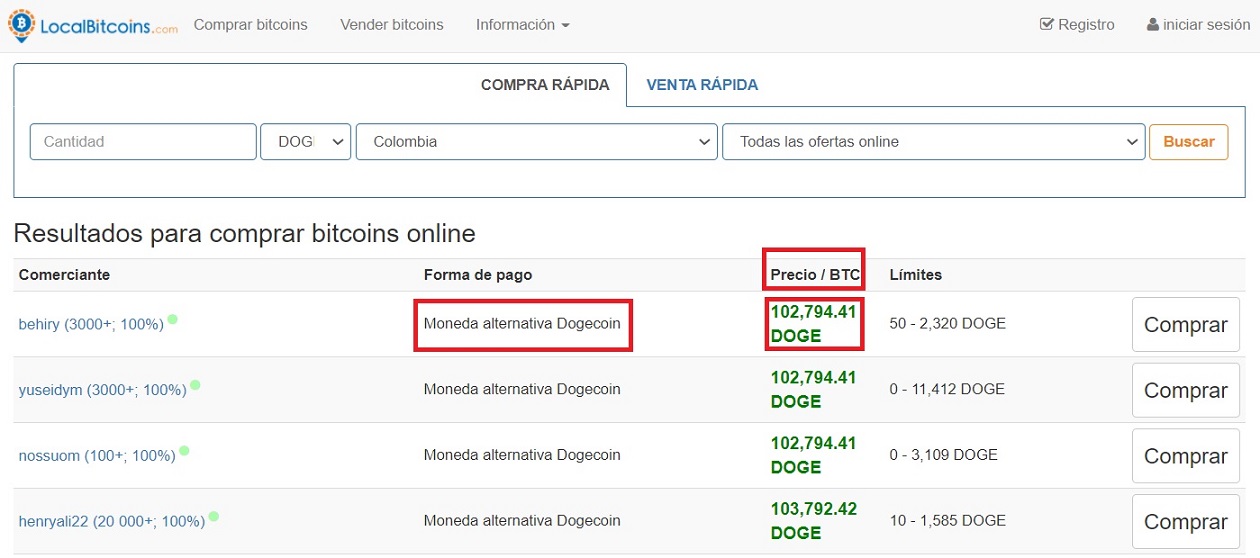Image resolution: width=1260 pixels, height=558 pixels.
Task: Click limits 50 - 2,320 DOGE
Action: point(947,324)
